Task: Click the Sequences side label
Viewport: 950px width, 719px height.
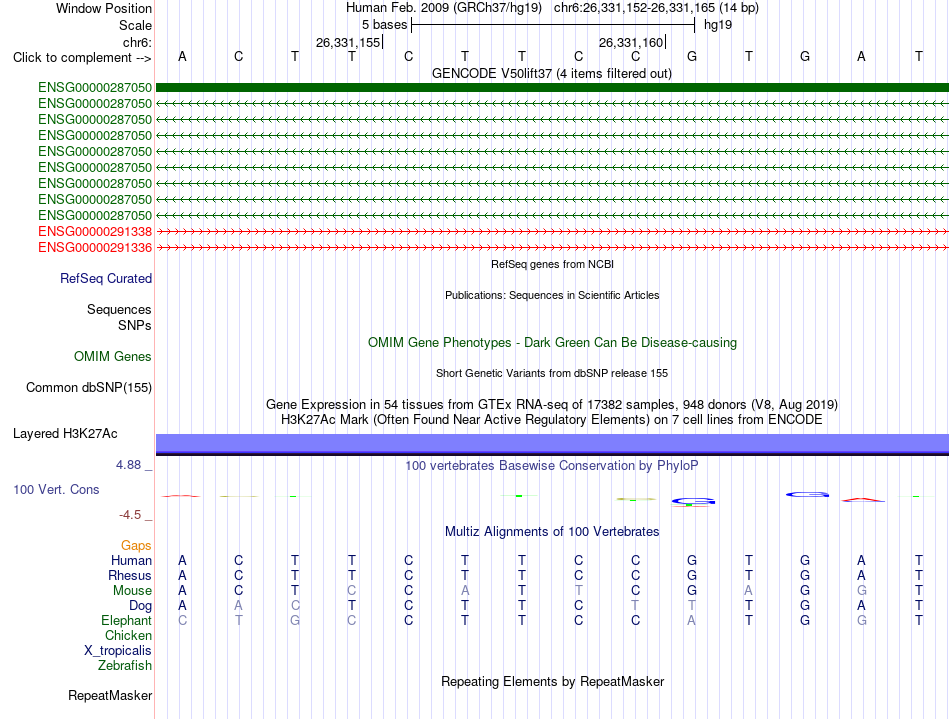Action: [119, 310]
